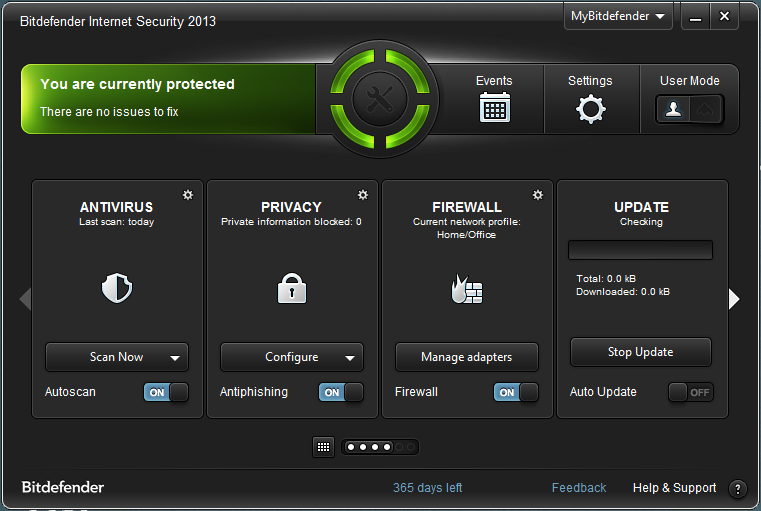
Task: Disable the Antiphishing toggle
Action: 340,392
